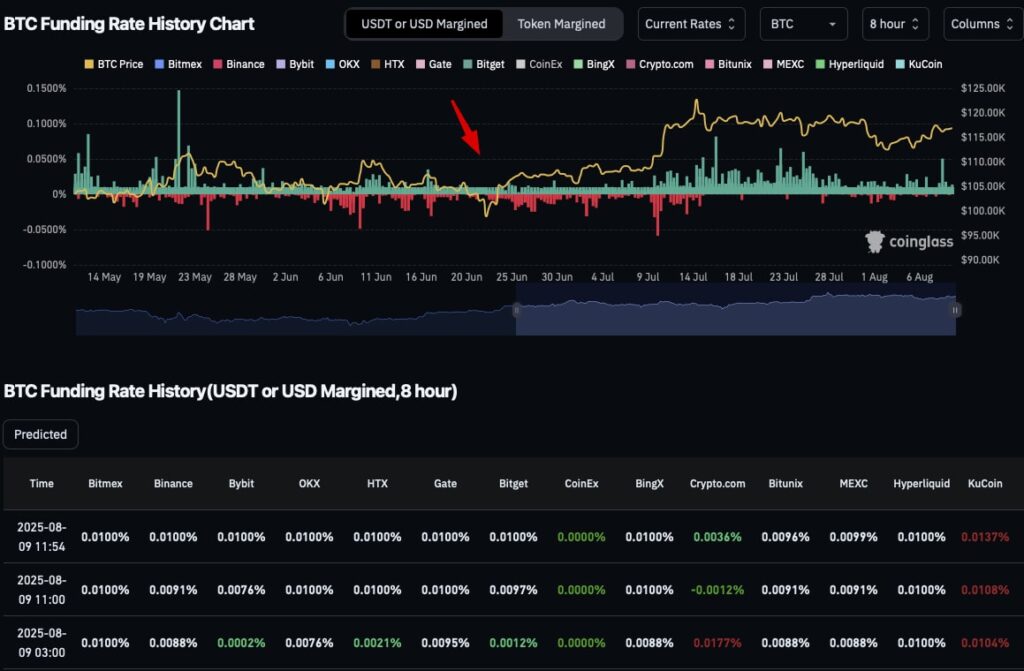Click the 0.0036% Crypto.com rate value

717,537
